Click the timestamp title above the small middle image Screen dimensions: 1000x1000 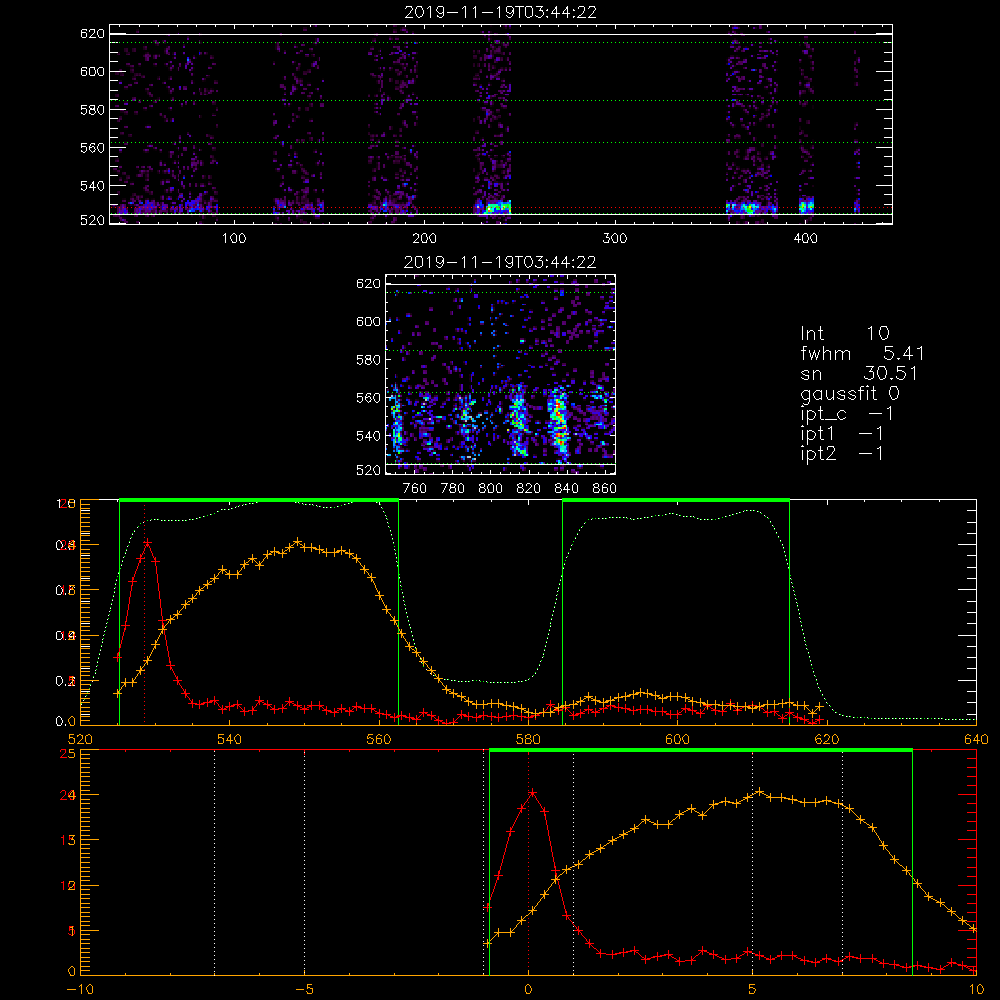point(500,262)
